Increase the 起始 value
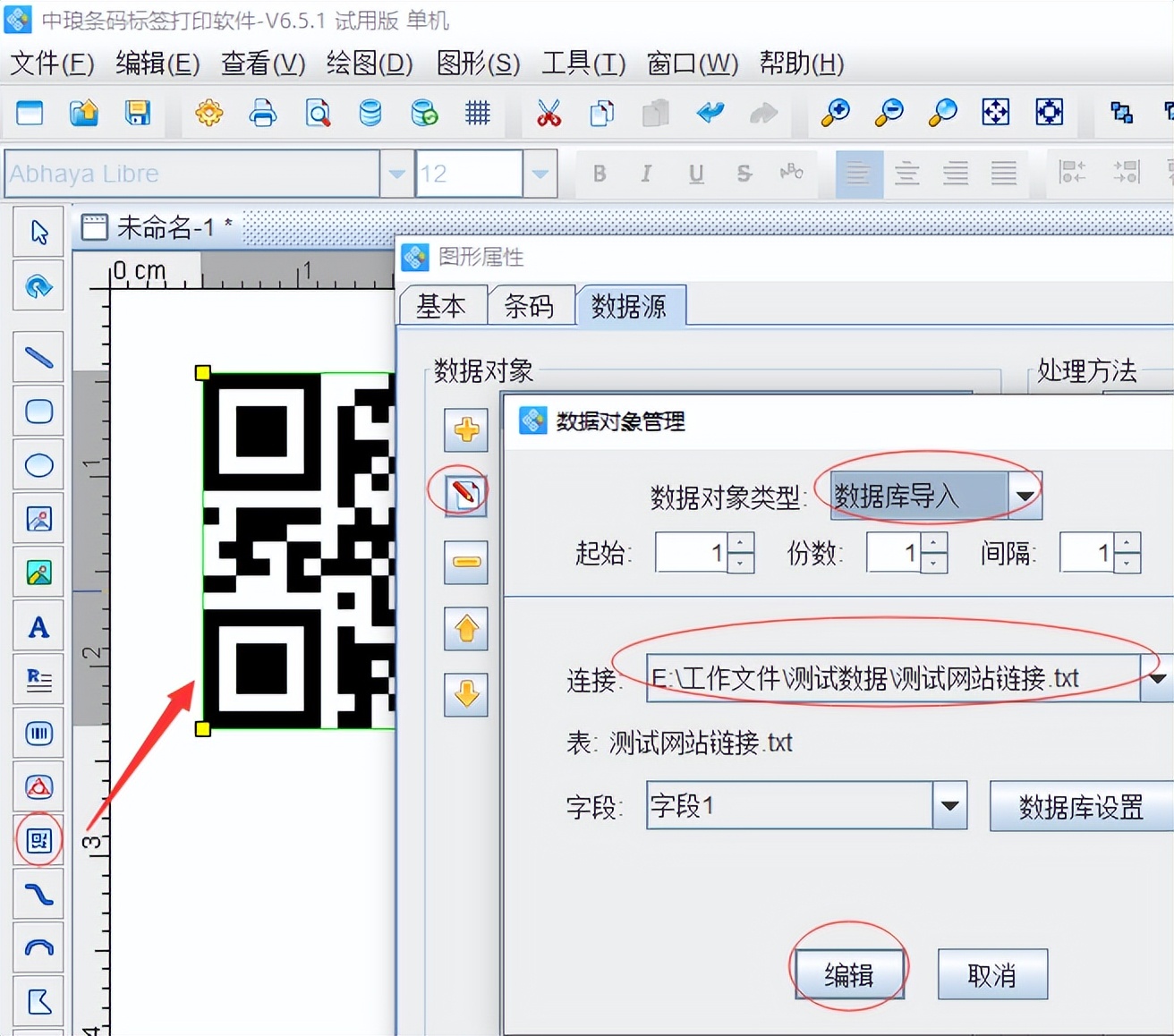The image size is (1174, 1036). coord(740,543)
